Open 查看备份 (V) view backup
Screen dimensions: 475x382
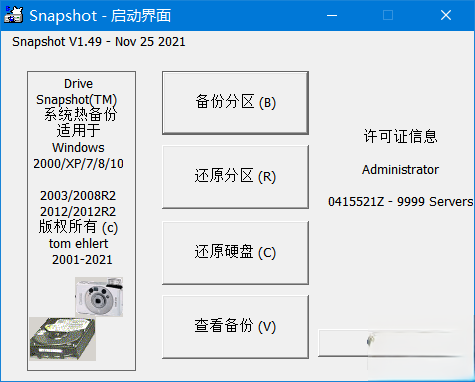pyautogui.click(x=235, y=327)
